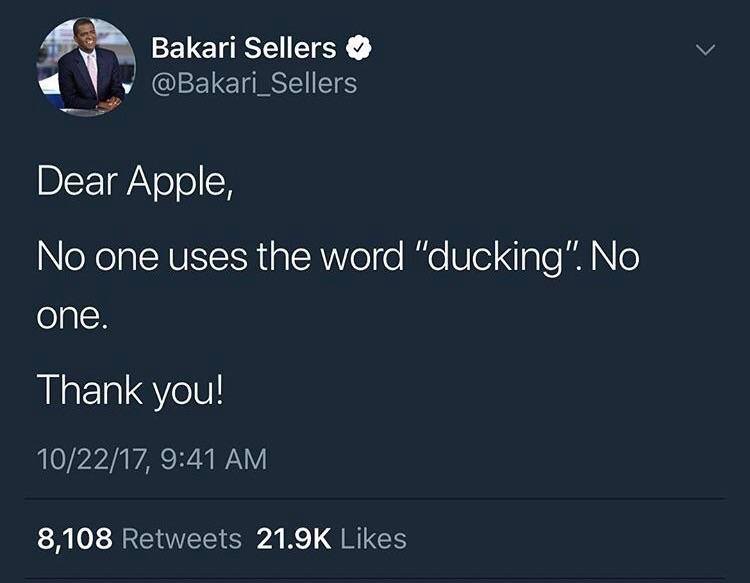Open the 10/22/17 date stamp
Viewport: 750px width, 583px height.
click(92, 459)
